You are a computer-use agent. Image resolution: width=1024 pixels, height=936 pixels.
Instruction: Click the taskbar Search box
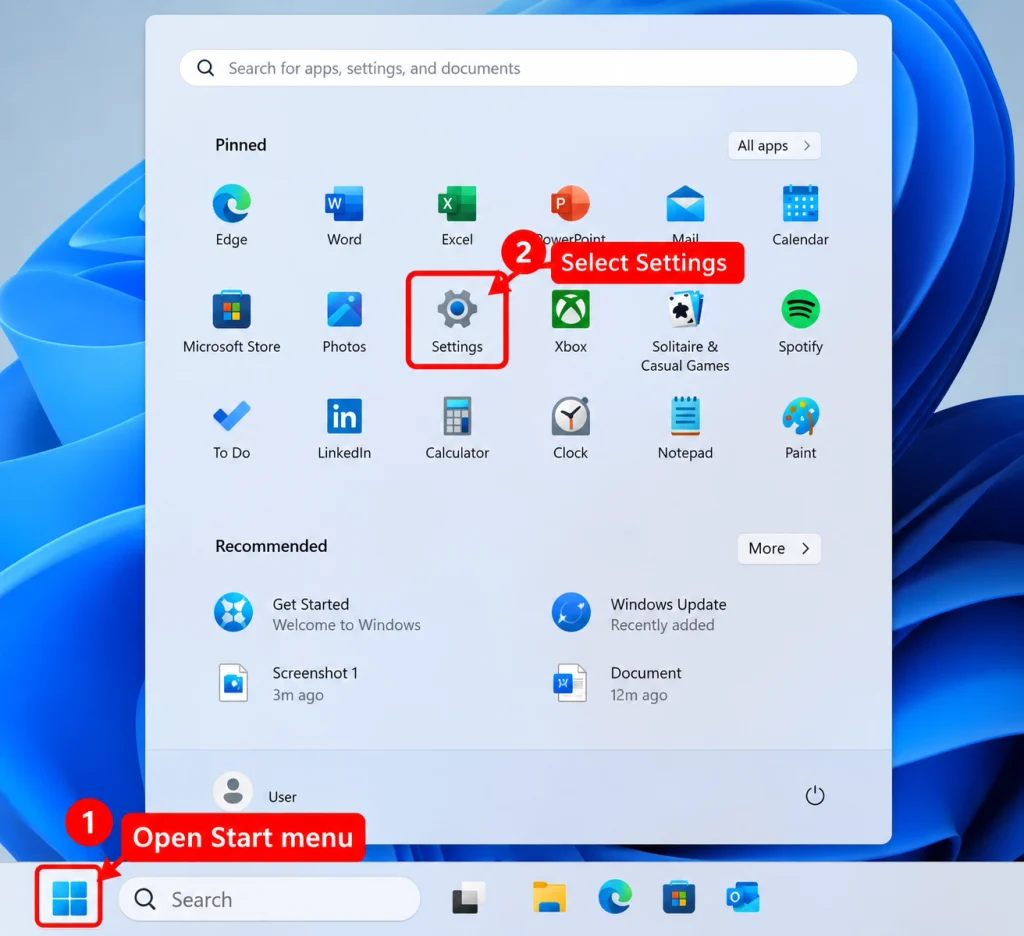pos(269,899)
